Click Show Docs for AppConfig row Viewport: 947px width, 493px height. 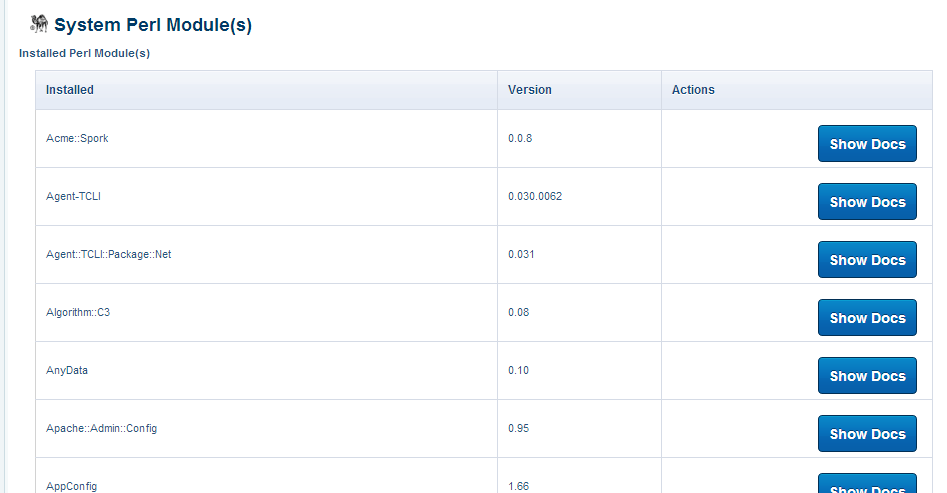pos(867,485)
